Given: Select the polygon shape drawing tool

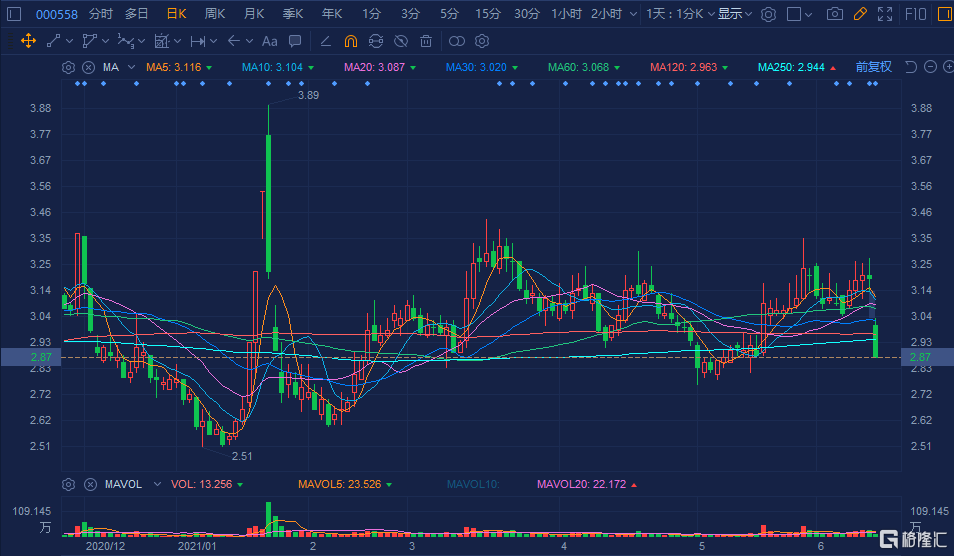Looking at the screenshot, I should coord(89,41).
